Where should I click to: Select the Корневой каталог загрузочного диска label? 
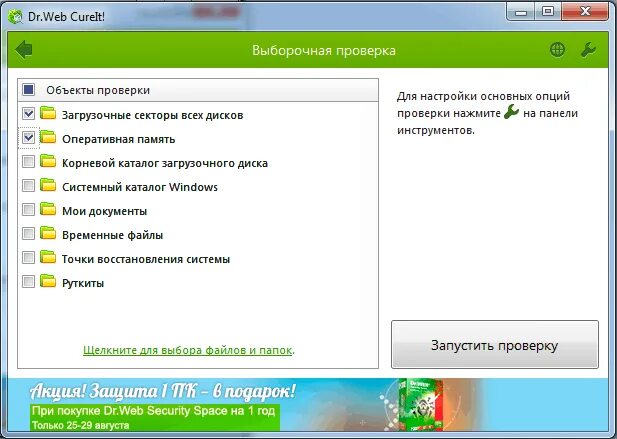coord(165,163)
